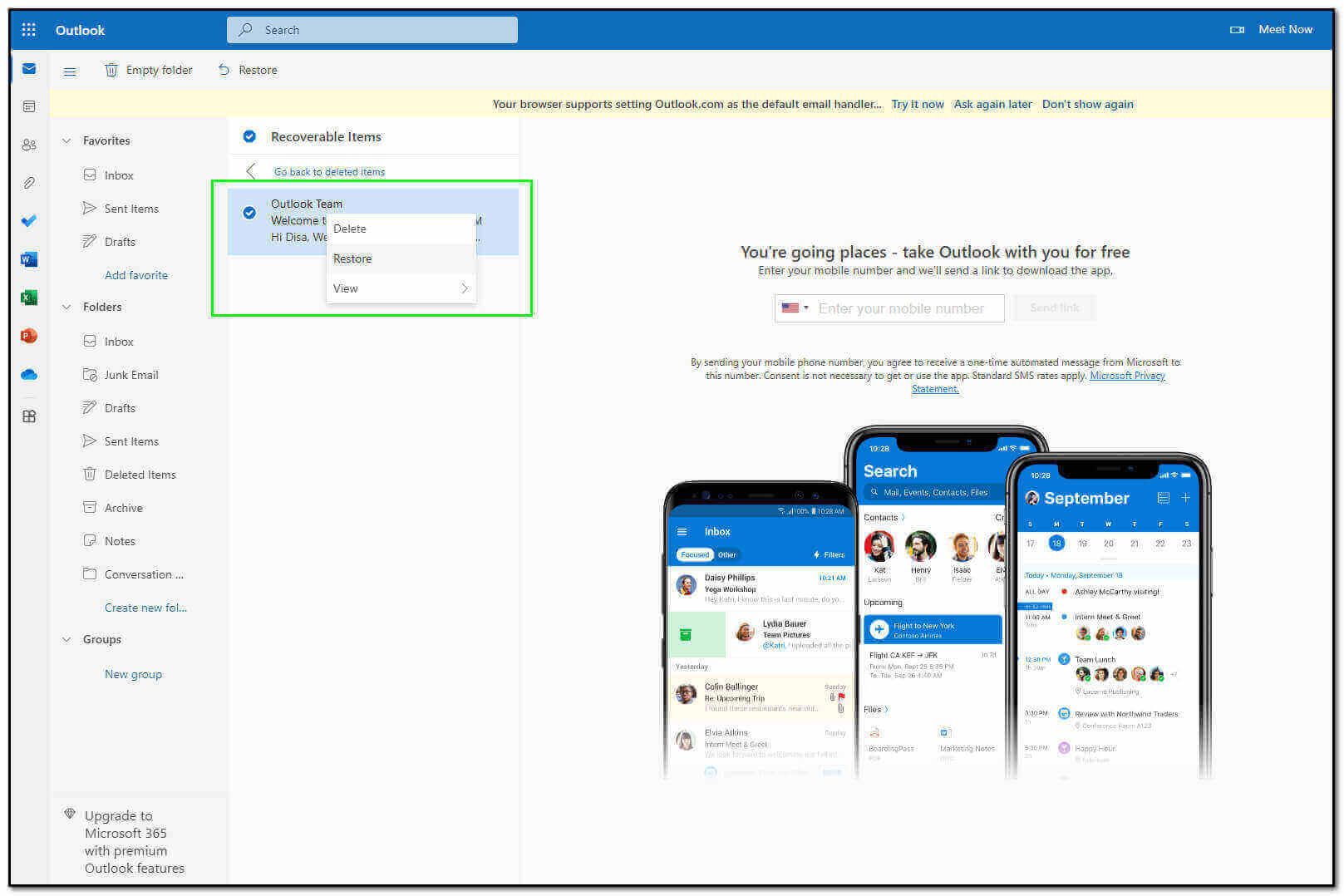Open OneDrive cloud icon
Image resolution: width=1344 pixels, height=896 pixels.
[29, 374]
